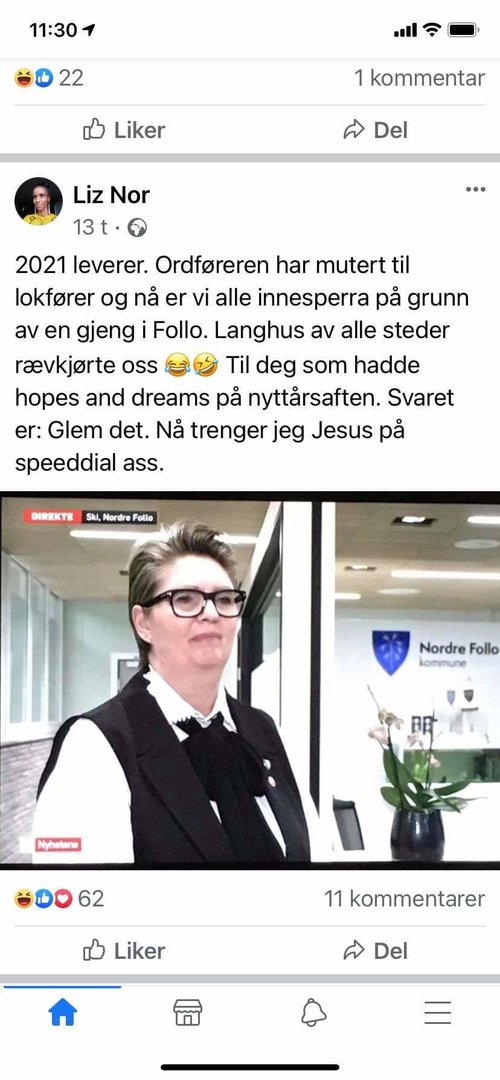Tap the battery icon in status bar
Viewport: 500px width, 1080px height.
click(x=463, y=30)
